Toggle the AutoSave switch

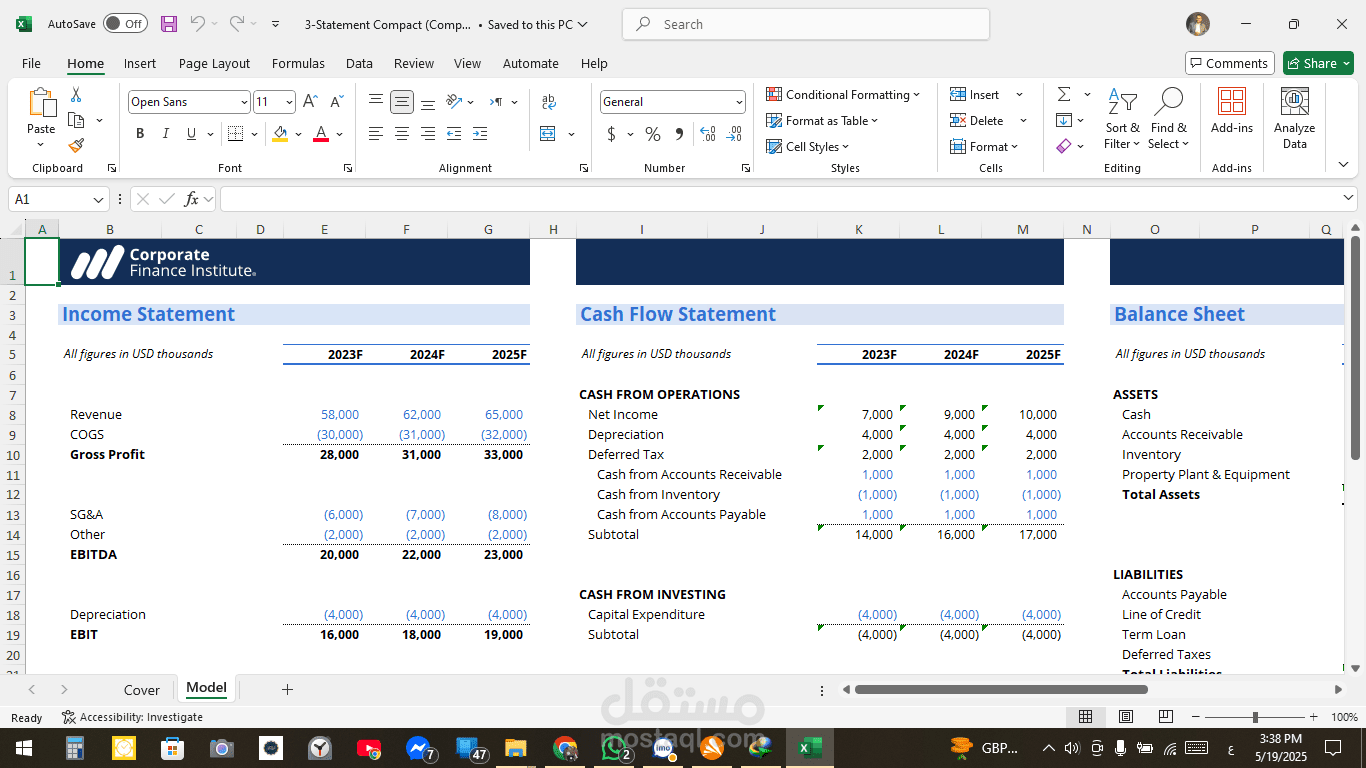click(125, 24)
